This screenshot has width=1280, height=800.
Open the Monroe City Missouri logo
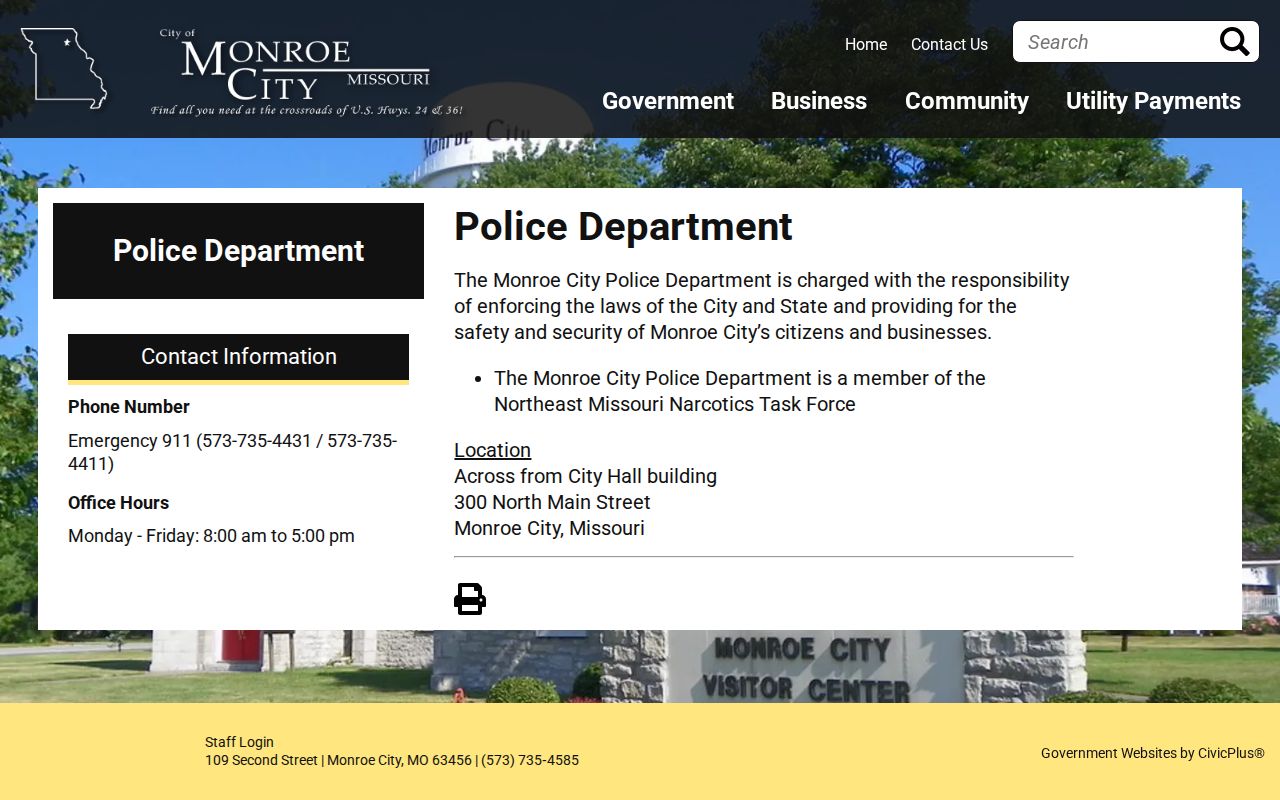(306, 73)
